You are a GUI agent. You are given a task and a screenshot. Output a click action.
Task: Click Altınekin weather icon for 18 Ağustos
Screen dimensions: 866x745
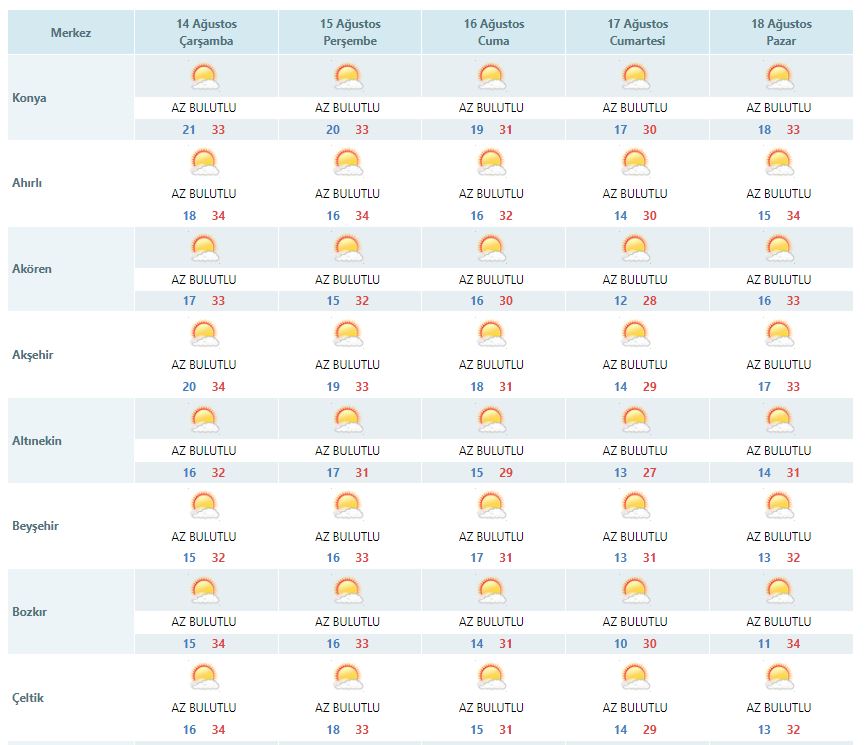(779, 420)
